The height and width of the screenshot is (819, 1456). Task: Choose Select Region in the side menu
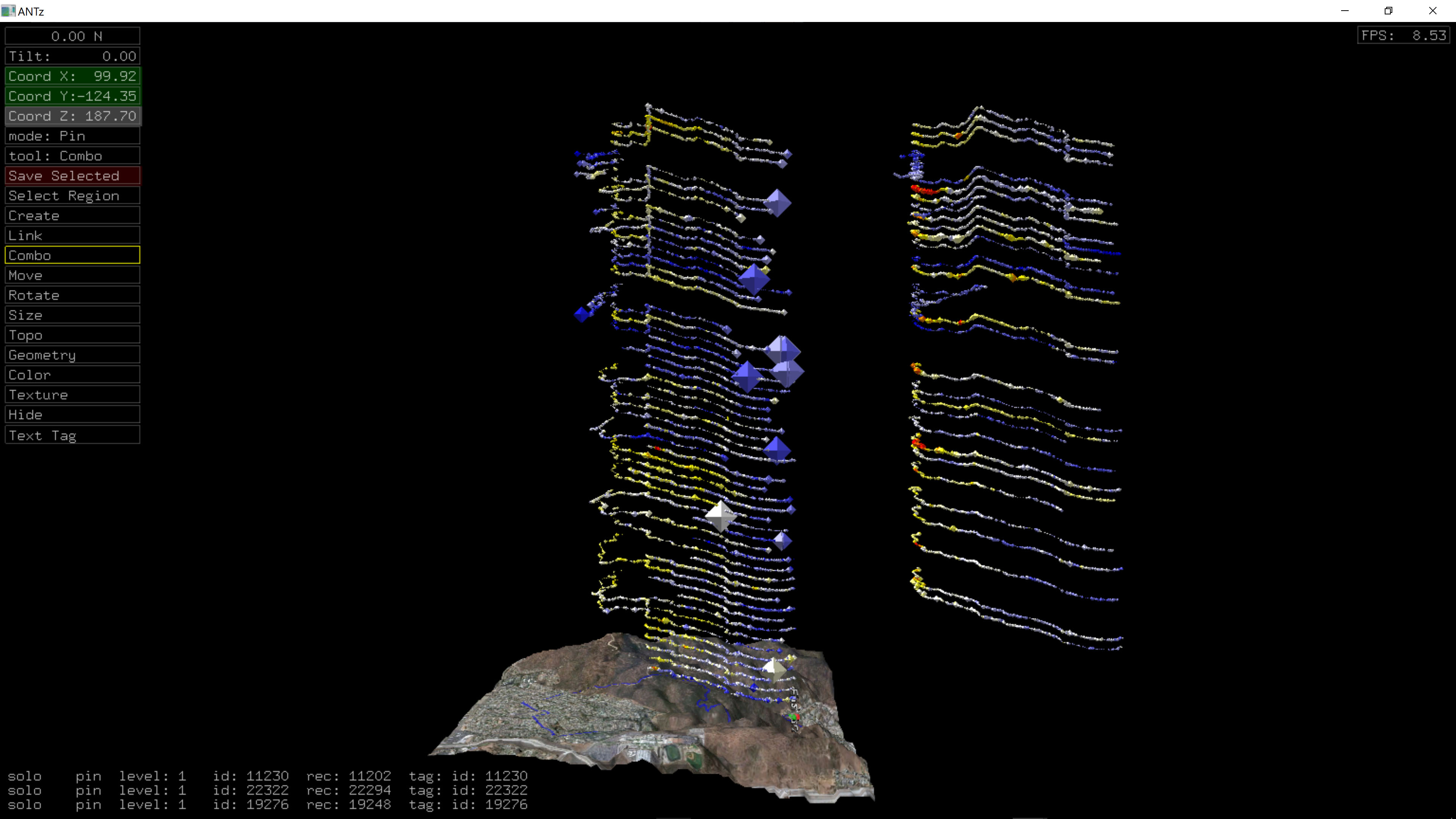point(72,196)
